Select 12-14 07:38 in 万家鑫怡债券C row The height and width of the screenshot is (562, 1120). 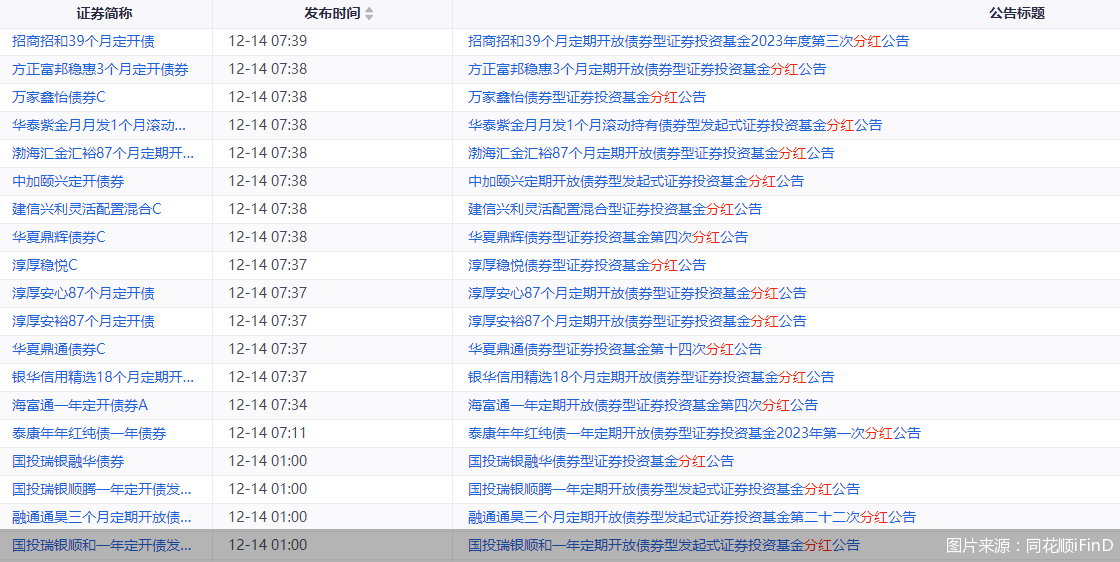tap(268, 97)
